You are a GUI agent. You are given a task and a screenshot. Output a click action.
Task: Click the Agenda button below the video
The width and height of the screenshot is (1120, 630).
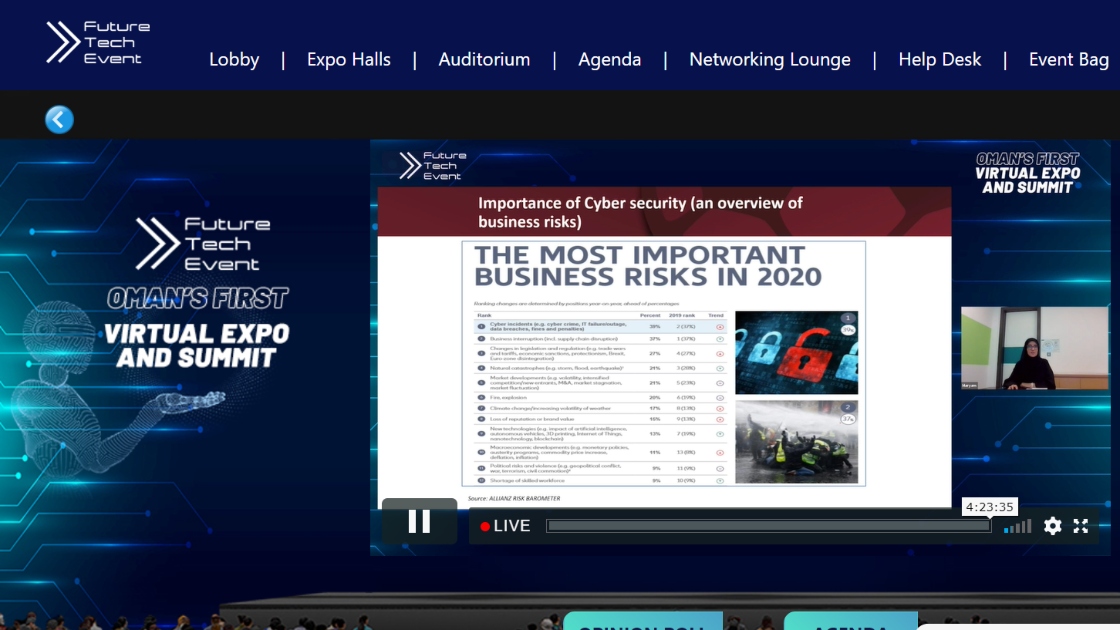pos(850,622)
